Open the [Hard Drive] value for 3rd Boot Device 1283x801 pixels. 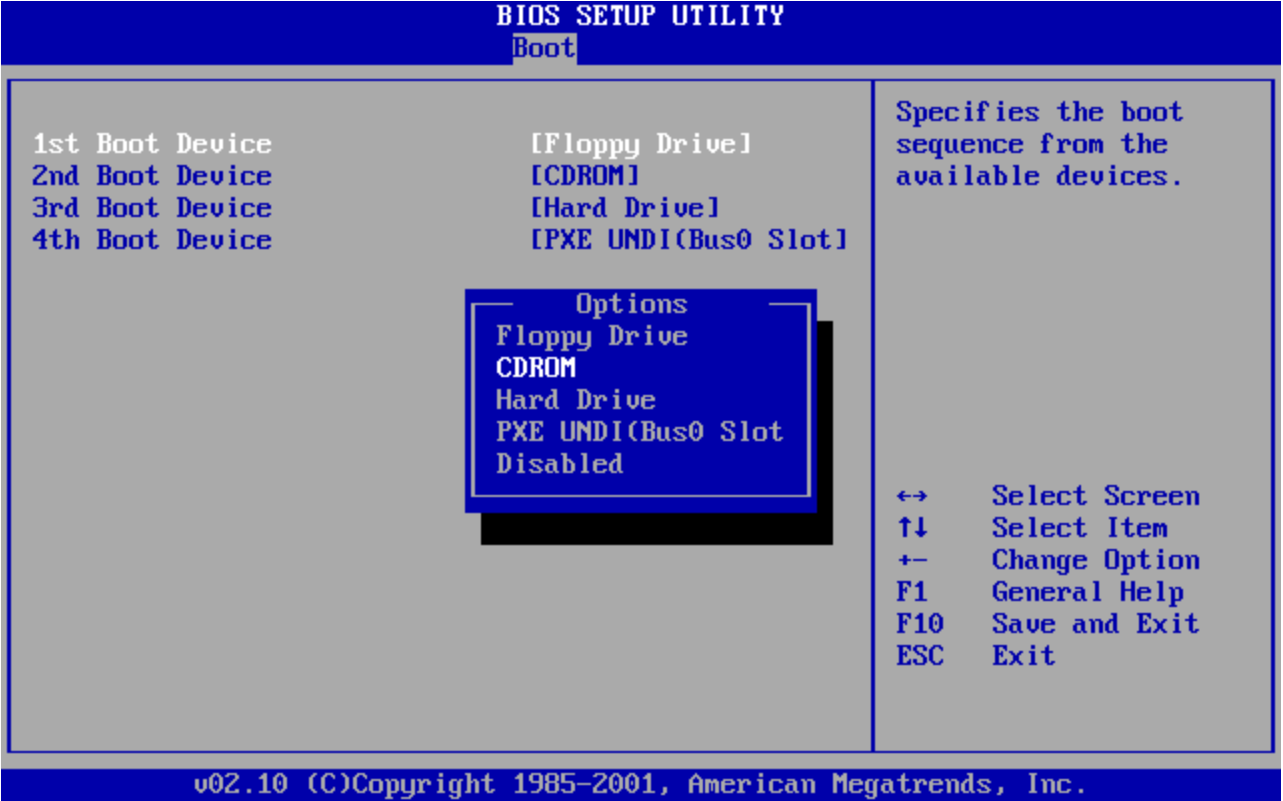tap(624, 208)
